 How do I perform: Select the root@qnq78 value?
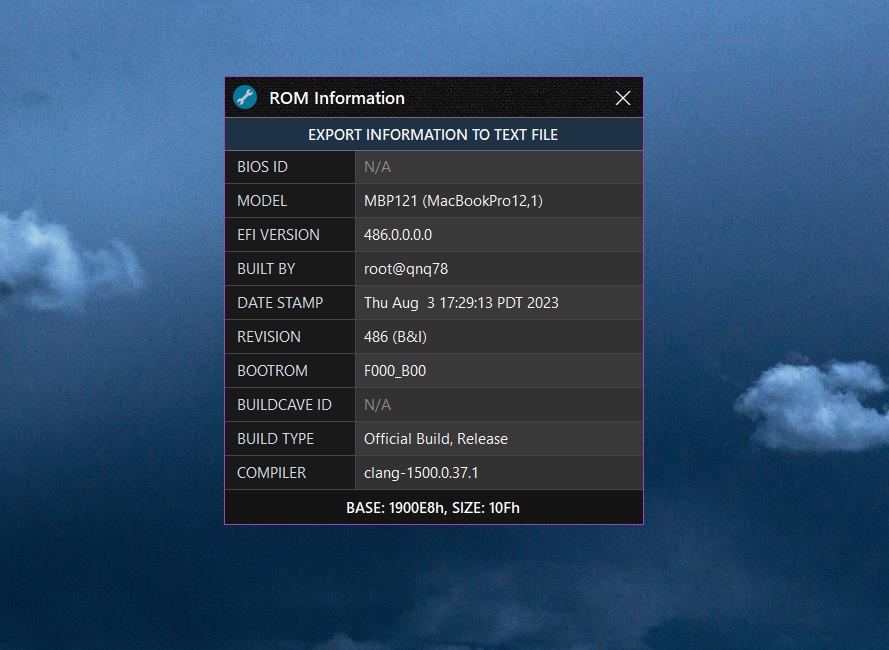pos(406,269)
